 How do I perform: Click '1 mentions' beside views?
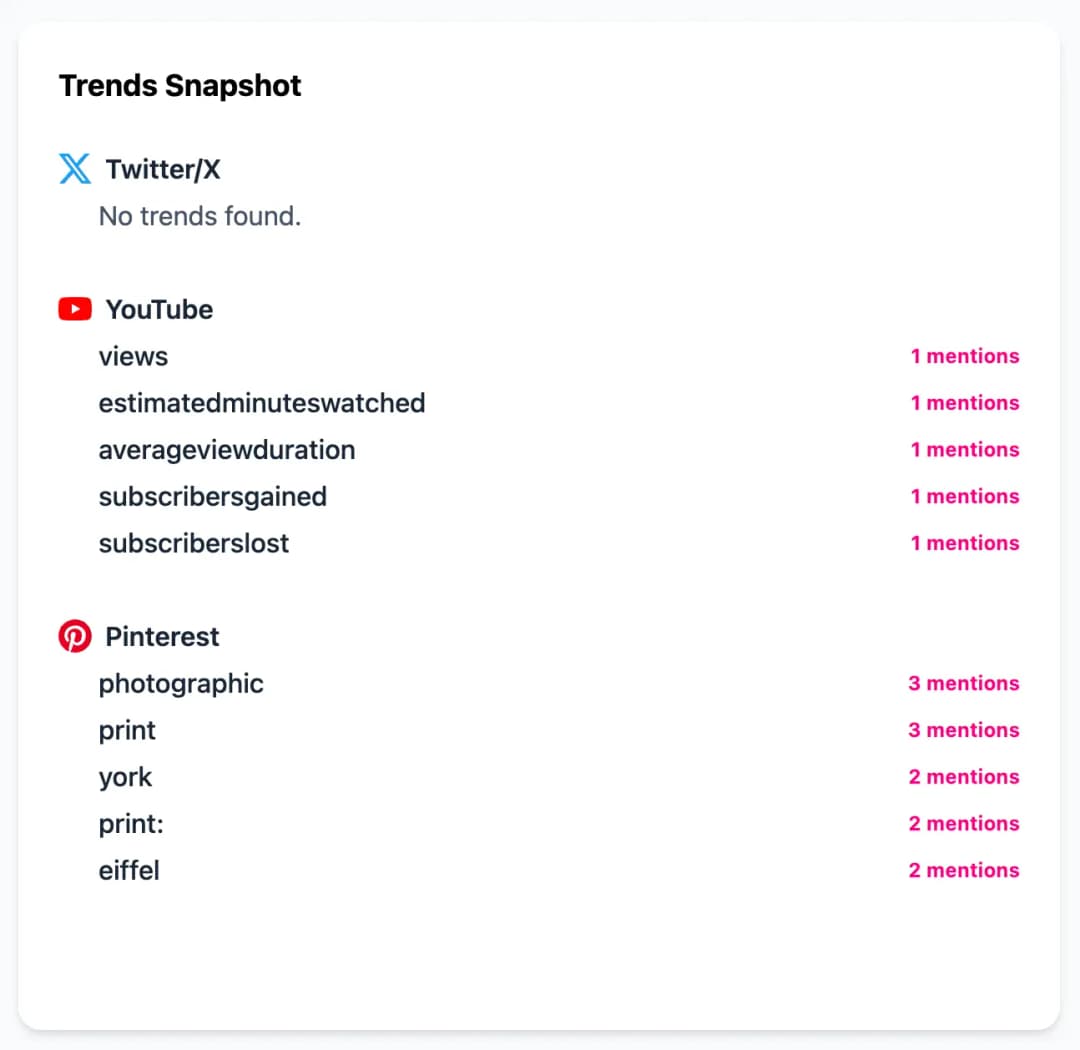965,356
